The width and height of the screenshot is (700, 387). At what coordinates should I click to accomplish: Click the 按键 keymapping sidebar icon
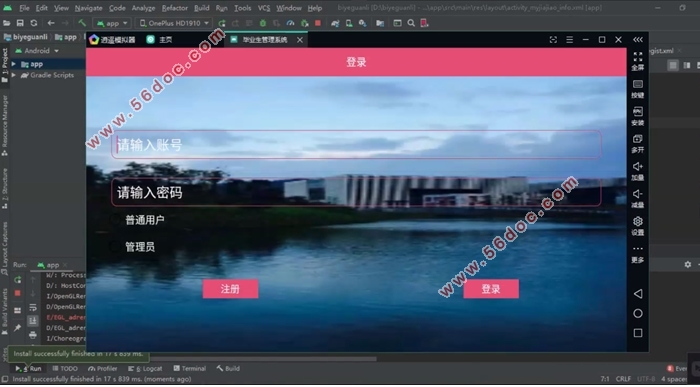point(638,89)
